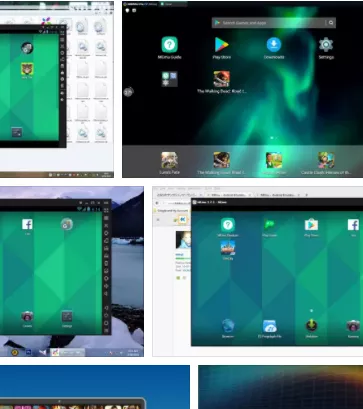The width and height of the screenshot is (363, 409).
Task: Open the Facebook app in the glacier screenshot
Action: point(27,224)
